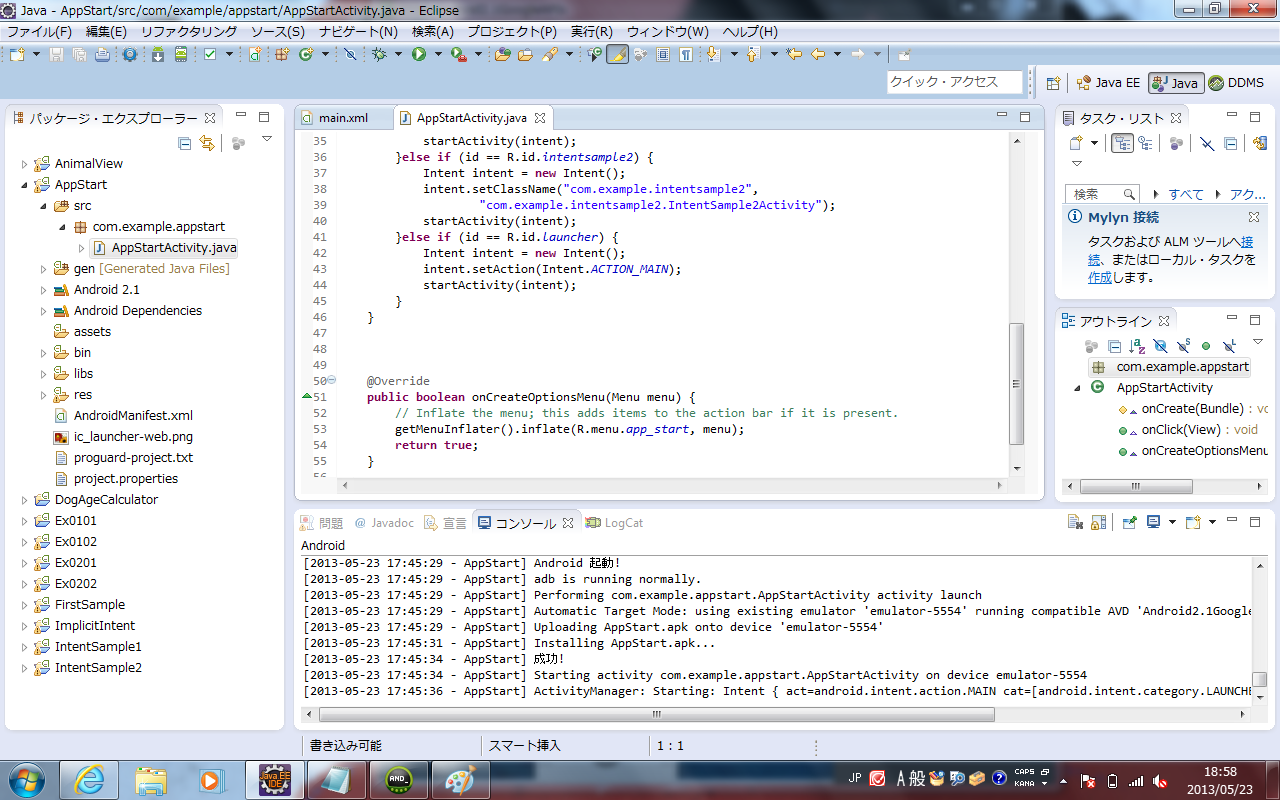This screenshot has height=802, width=1282.
Task: Open the プロジェクト(P) menu
Action: coord(512,32)
